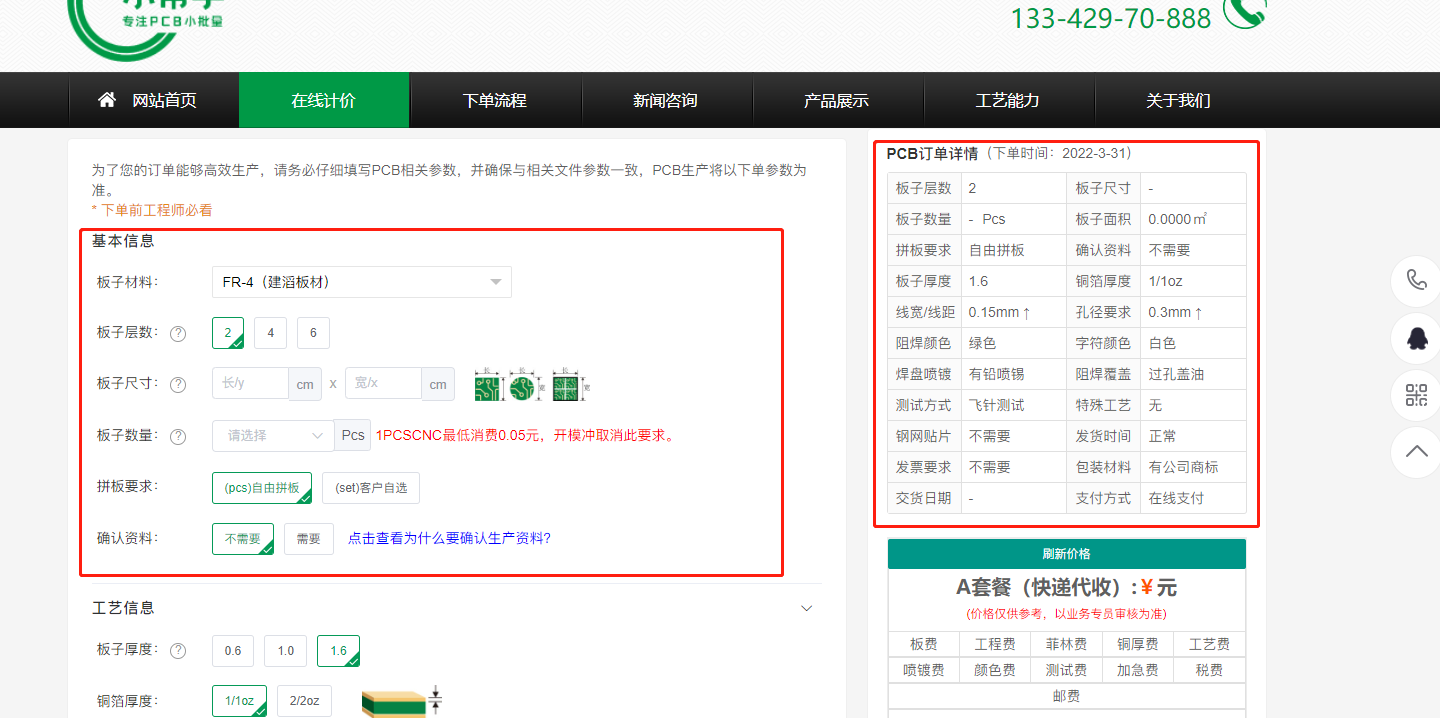Viewport: 1440px width, 718px height.
Task: Click the QR code icon in right sidebar
Action: coord(1416,395)
